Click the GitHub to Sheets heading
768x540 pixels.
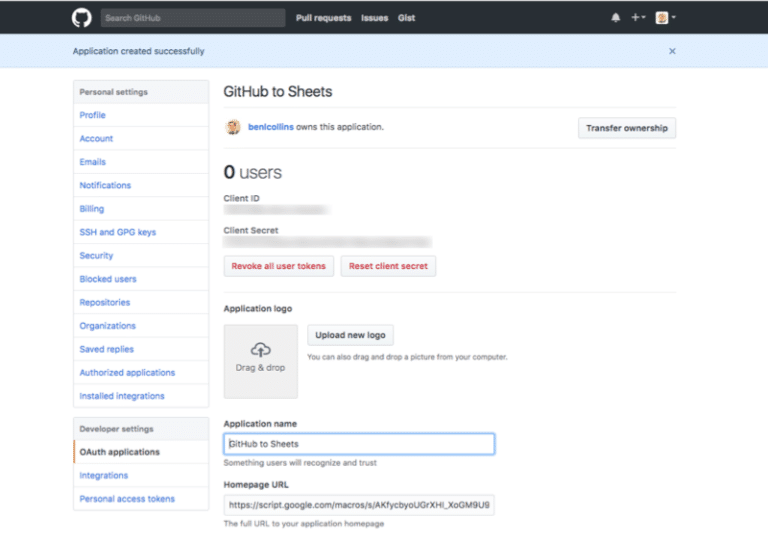[x=278, y=92]
